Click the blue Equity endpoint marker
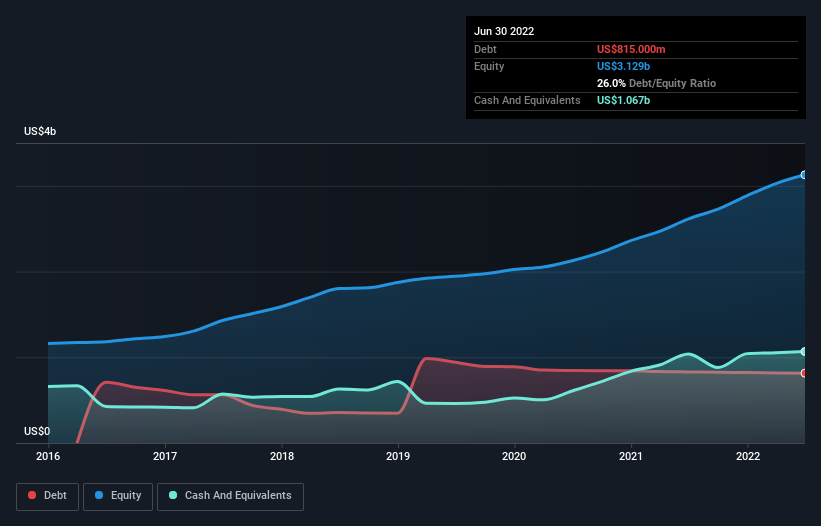The width and height of the screenshot is (821, 526). point(804,175)
